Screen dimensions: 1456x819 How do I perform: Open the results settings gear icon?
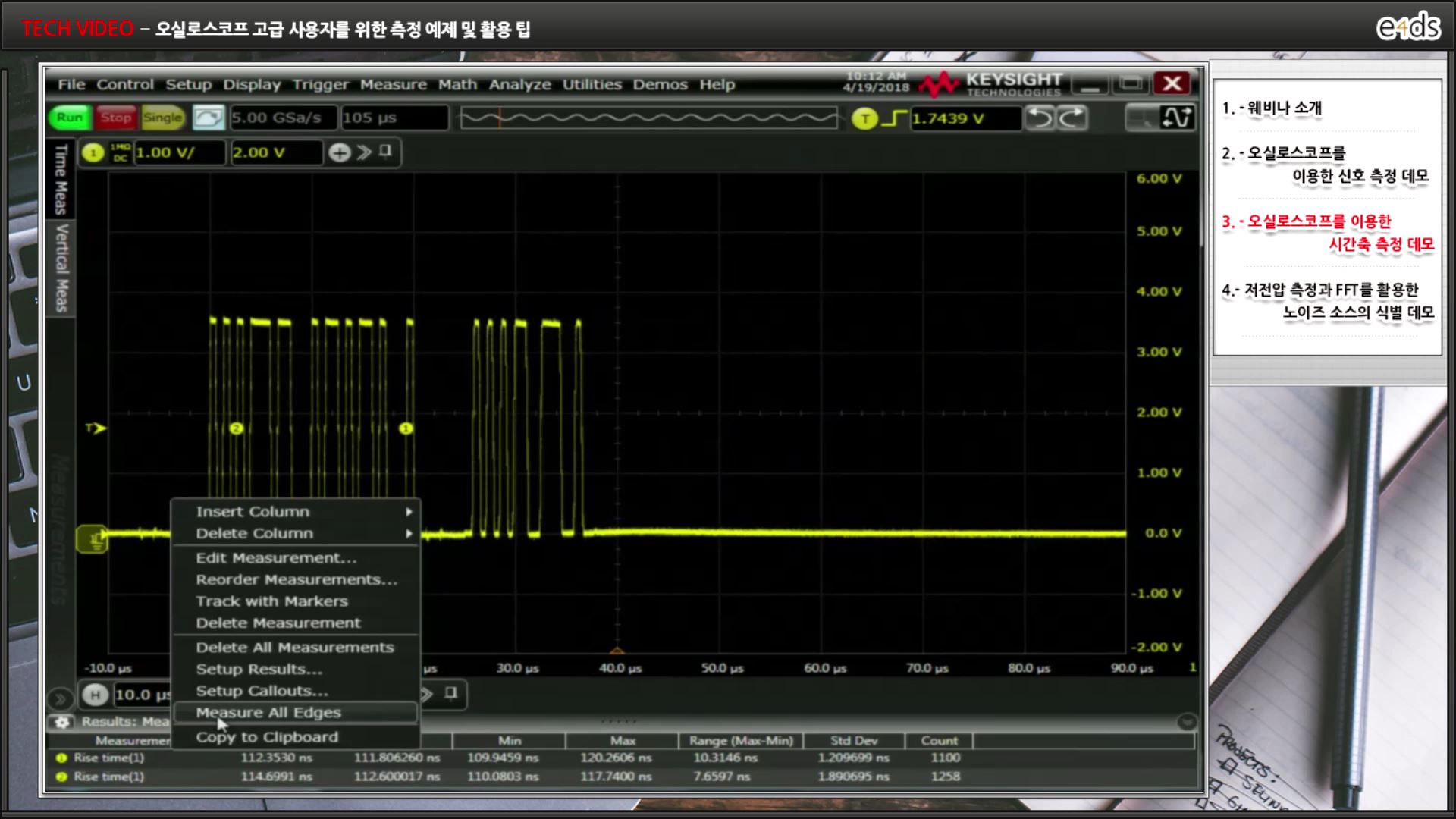(x=62, y=722)
